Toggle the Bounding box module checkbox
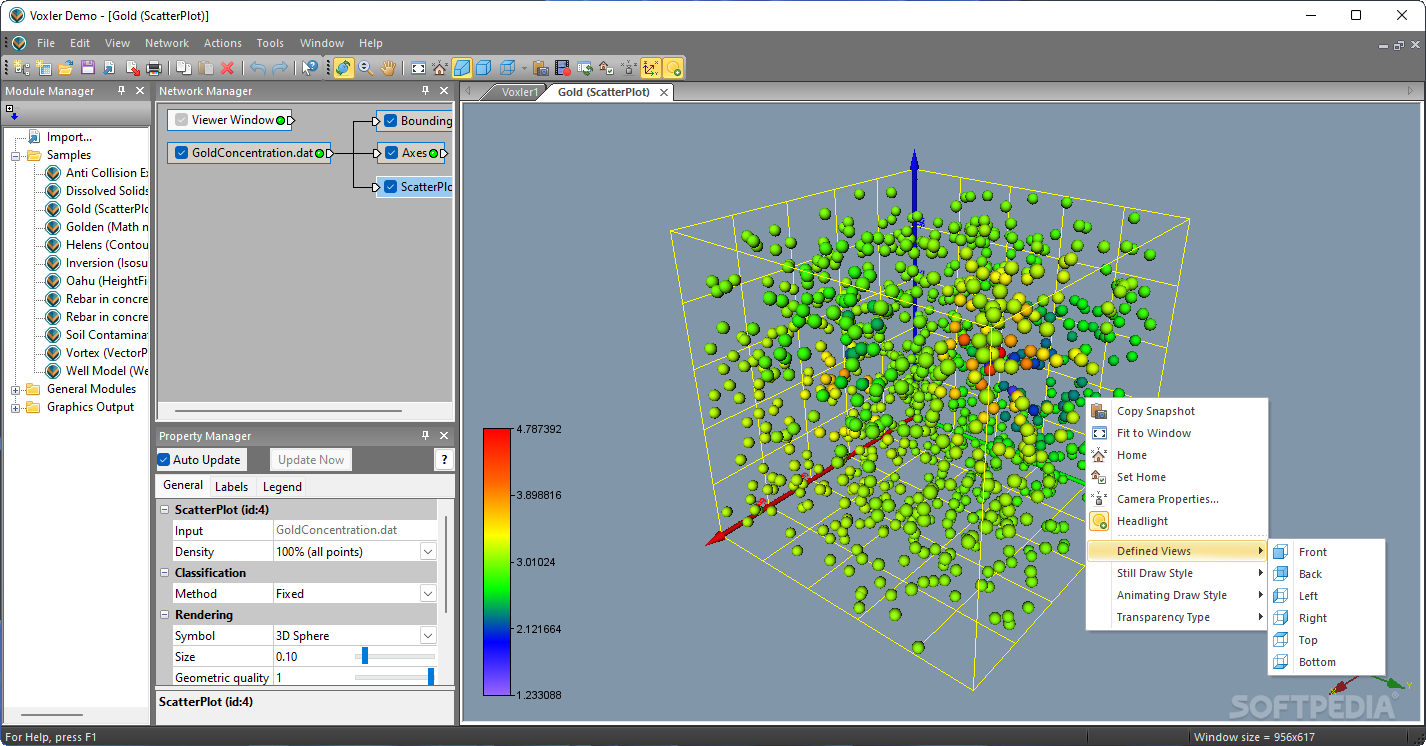This screenshot has width=1426, height=746. [390, 121]
